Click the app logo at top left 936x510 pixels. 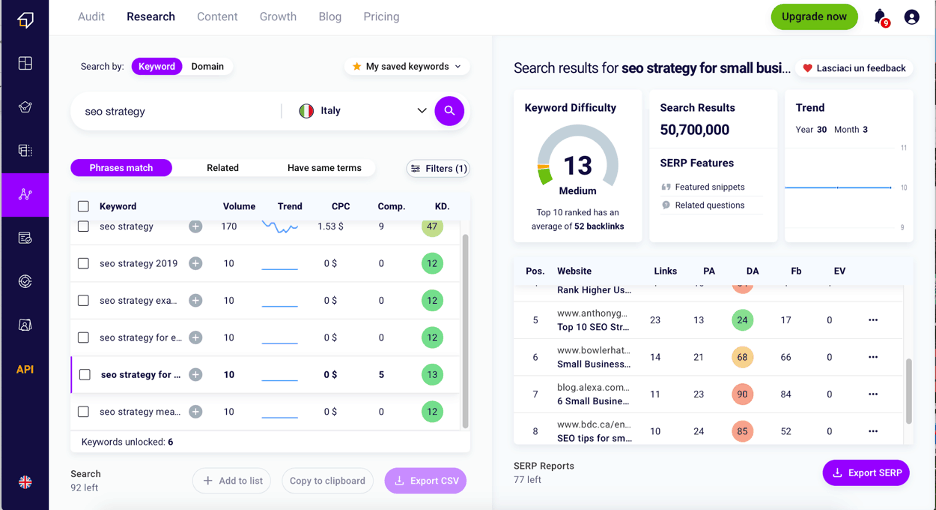pos(25,19)
